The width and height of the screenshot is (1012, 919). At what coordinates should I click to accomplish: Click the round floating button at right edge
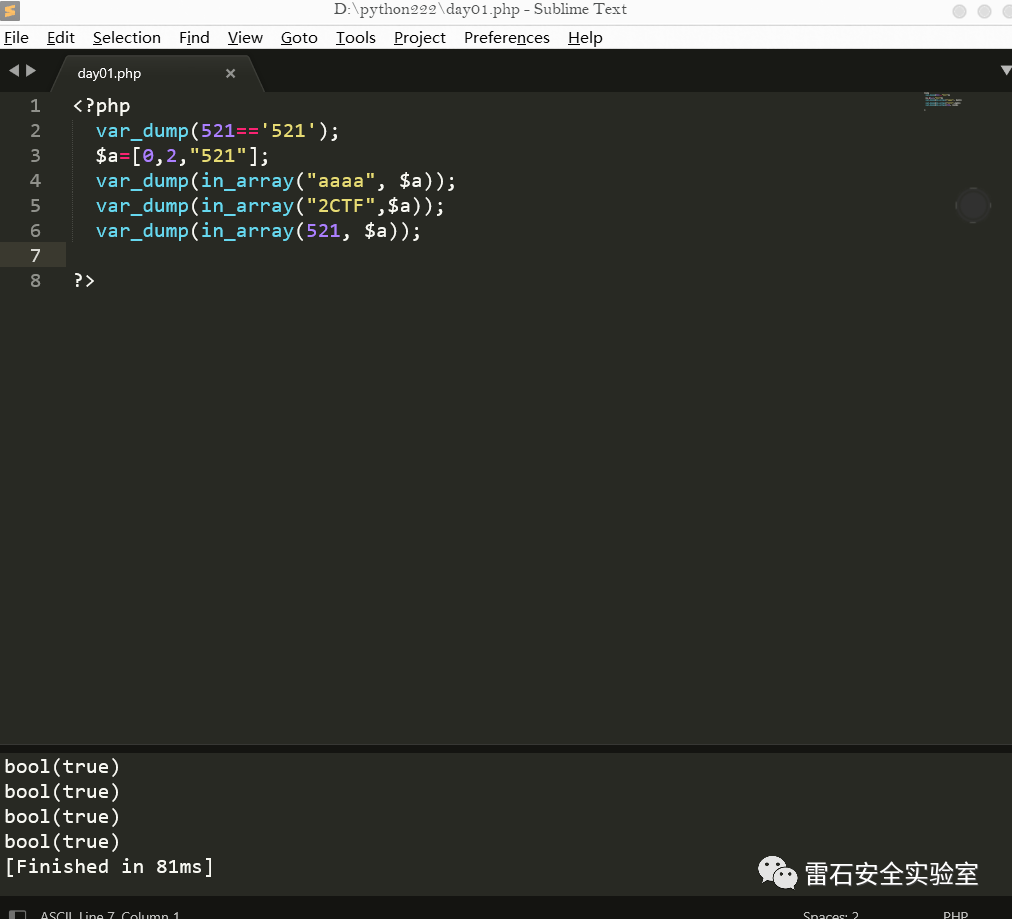pos(972,205)
